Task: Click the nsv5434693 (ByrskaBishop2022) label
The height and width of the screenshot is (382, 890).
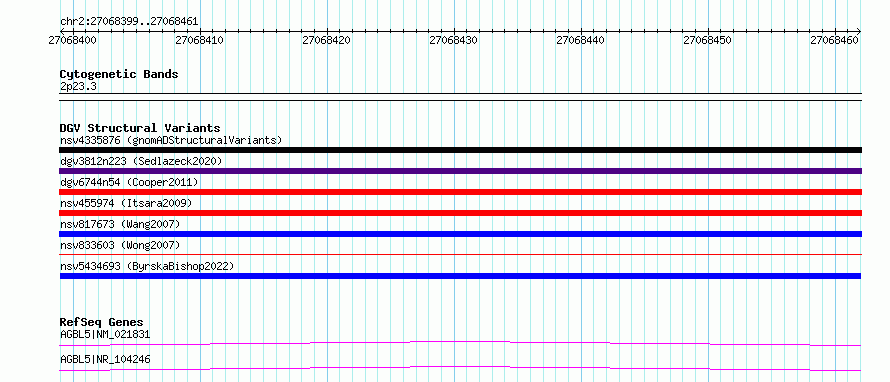Action: pos(147,266)
